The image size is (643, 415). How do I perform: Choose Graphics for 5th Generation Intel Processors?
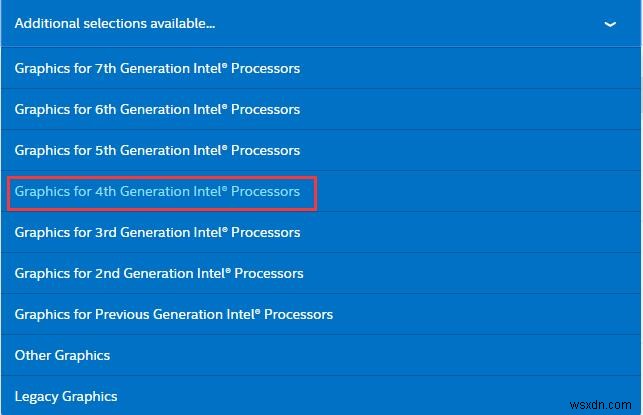[321, 150]
